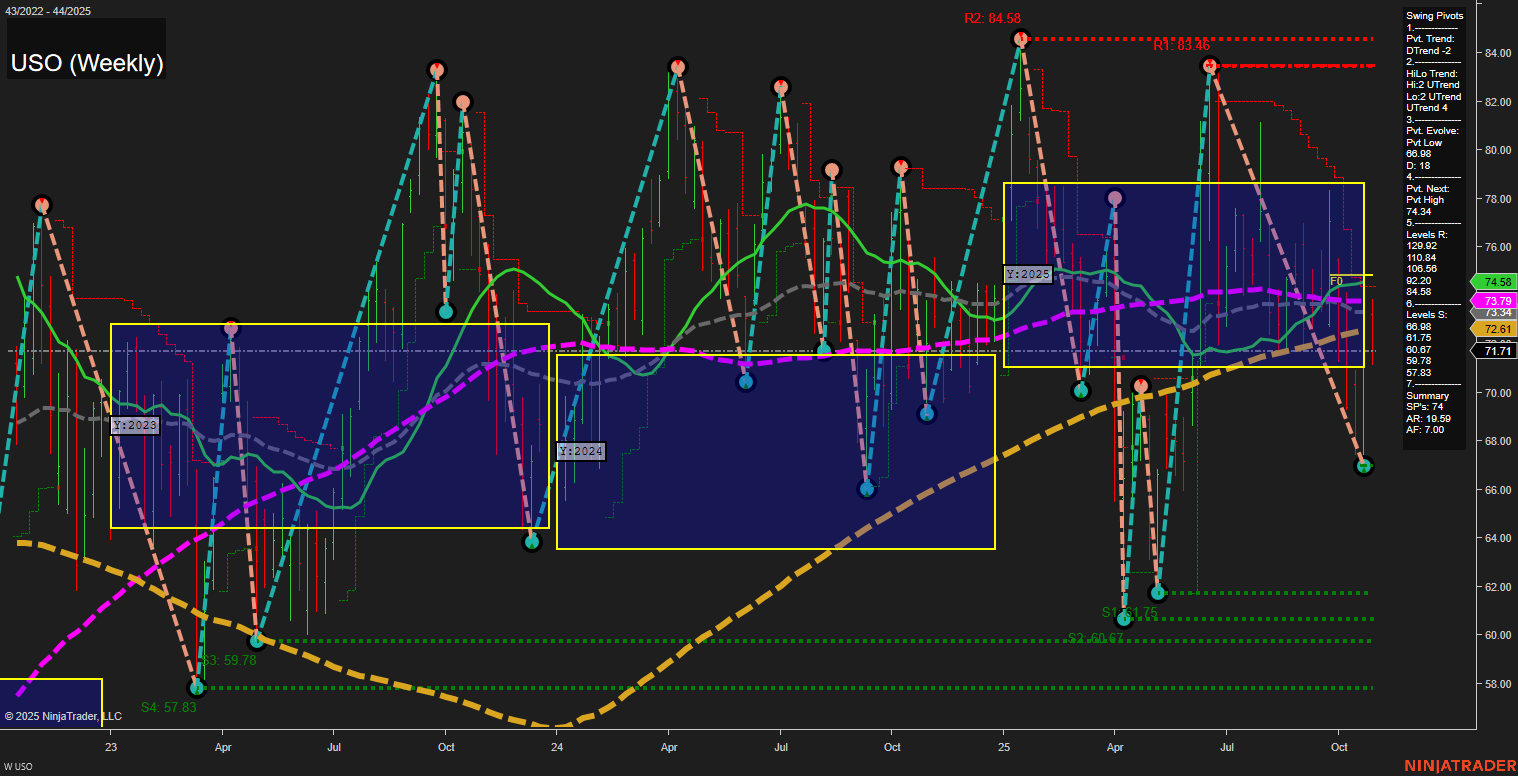The width and height of the screenshot is (1518, 776).
Task: Click the swing high pivot at R1 line
Action: click(1210, 66)
